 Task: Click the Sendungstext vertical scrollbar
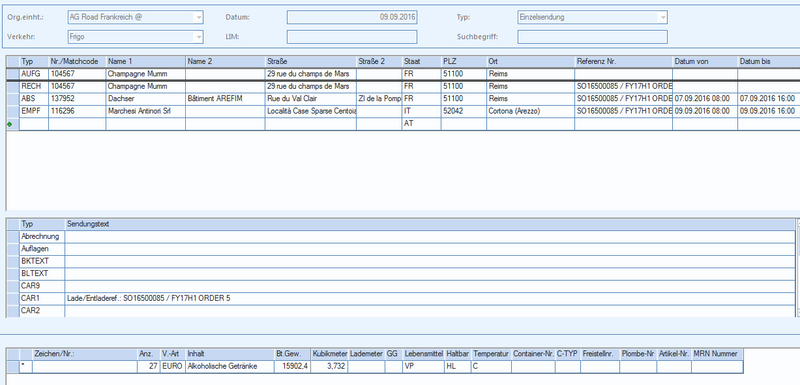pyautogui.click(x=798, y=268)
